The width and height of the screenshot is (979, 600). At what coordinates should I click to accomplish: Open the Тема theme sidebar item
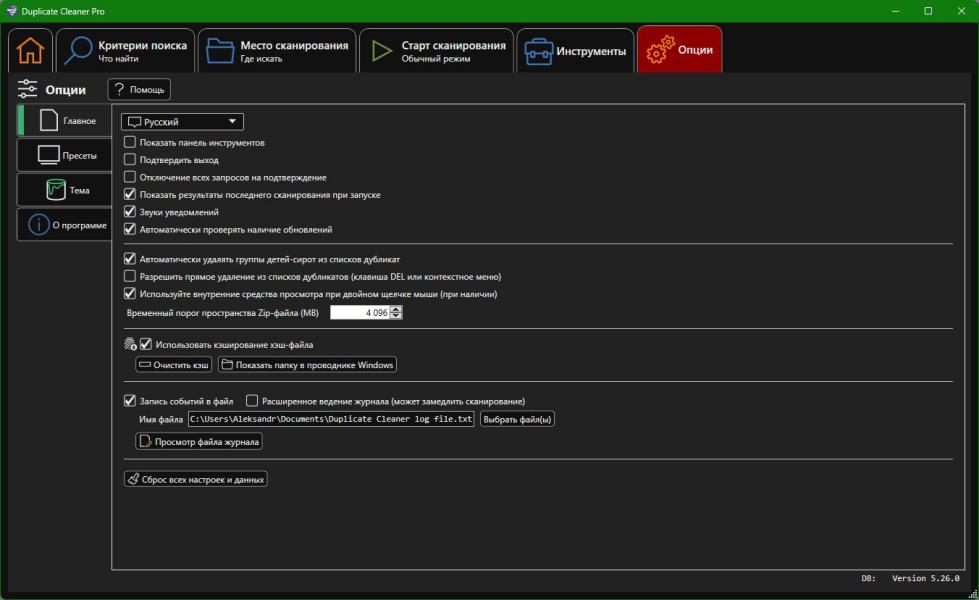(x=65, y=190)
